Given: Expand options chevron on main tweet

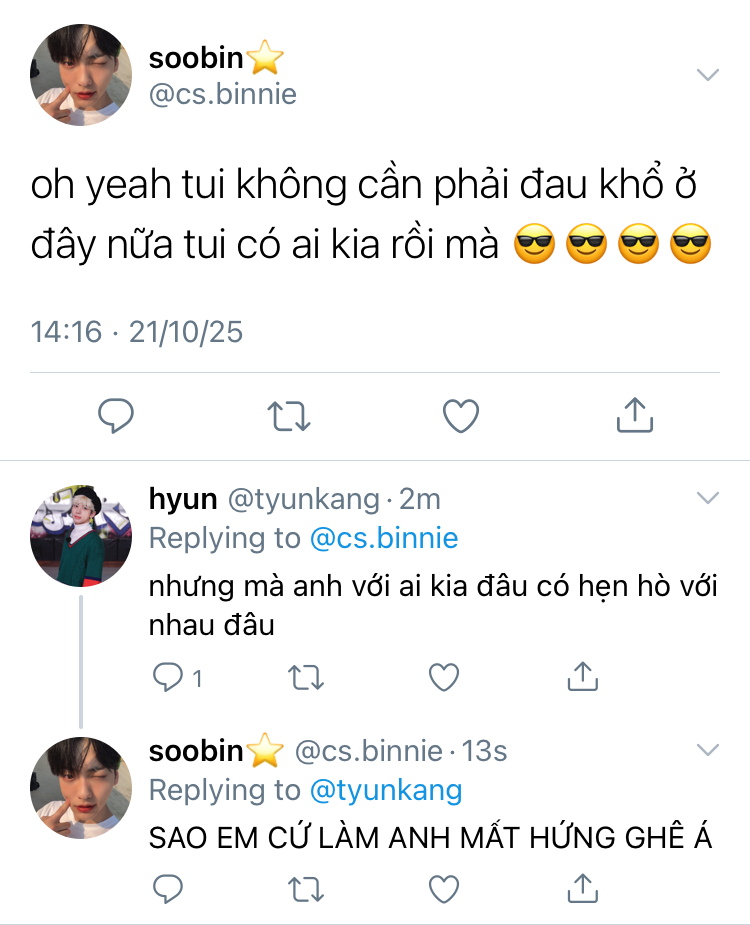Looking at the screenshot, I should coord(708,75).
